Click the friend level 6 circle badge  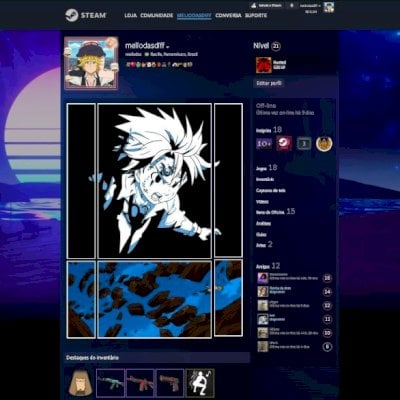click(327, 347)
